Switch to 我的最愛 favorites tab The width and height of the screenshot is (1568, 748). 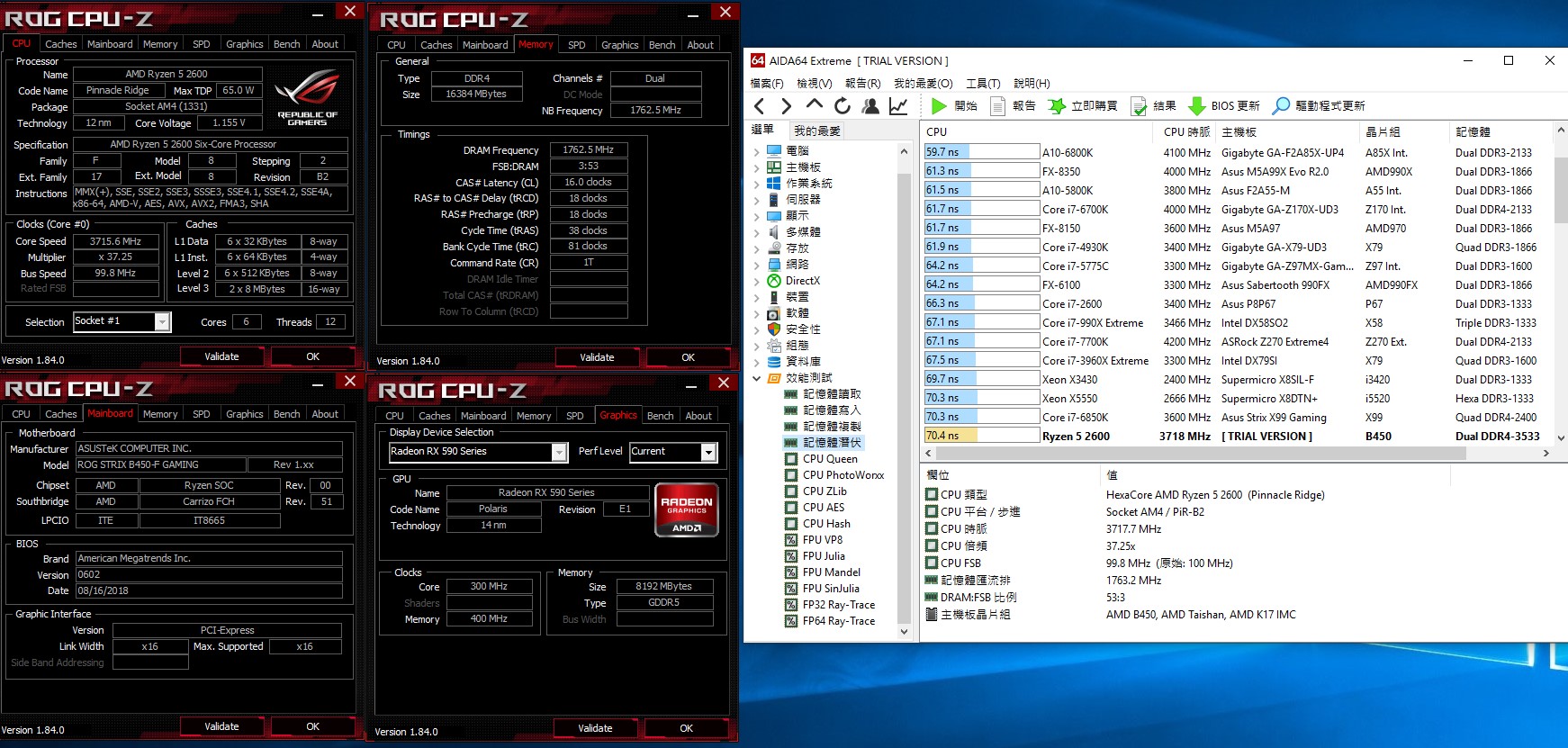817,131
